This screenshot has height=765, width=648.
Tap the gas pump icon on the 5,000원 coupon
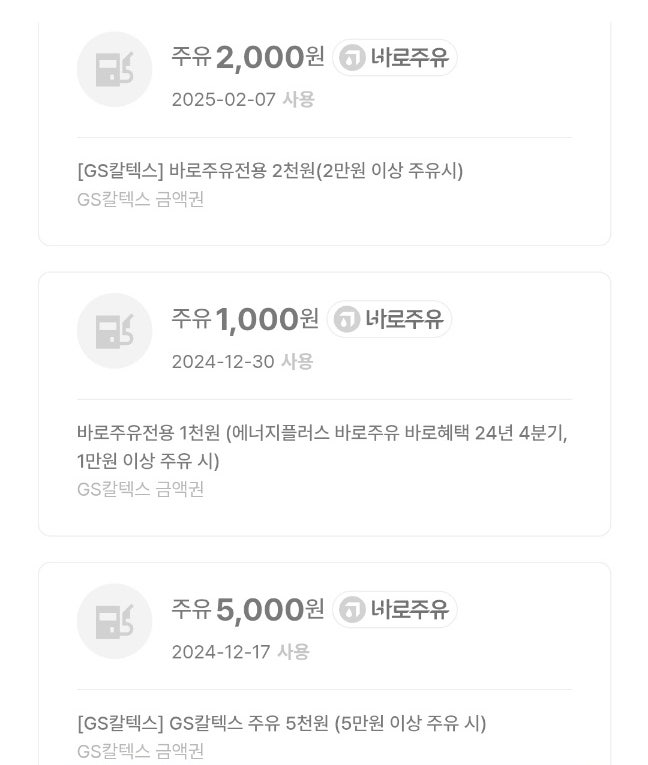point(114,621)
